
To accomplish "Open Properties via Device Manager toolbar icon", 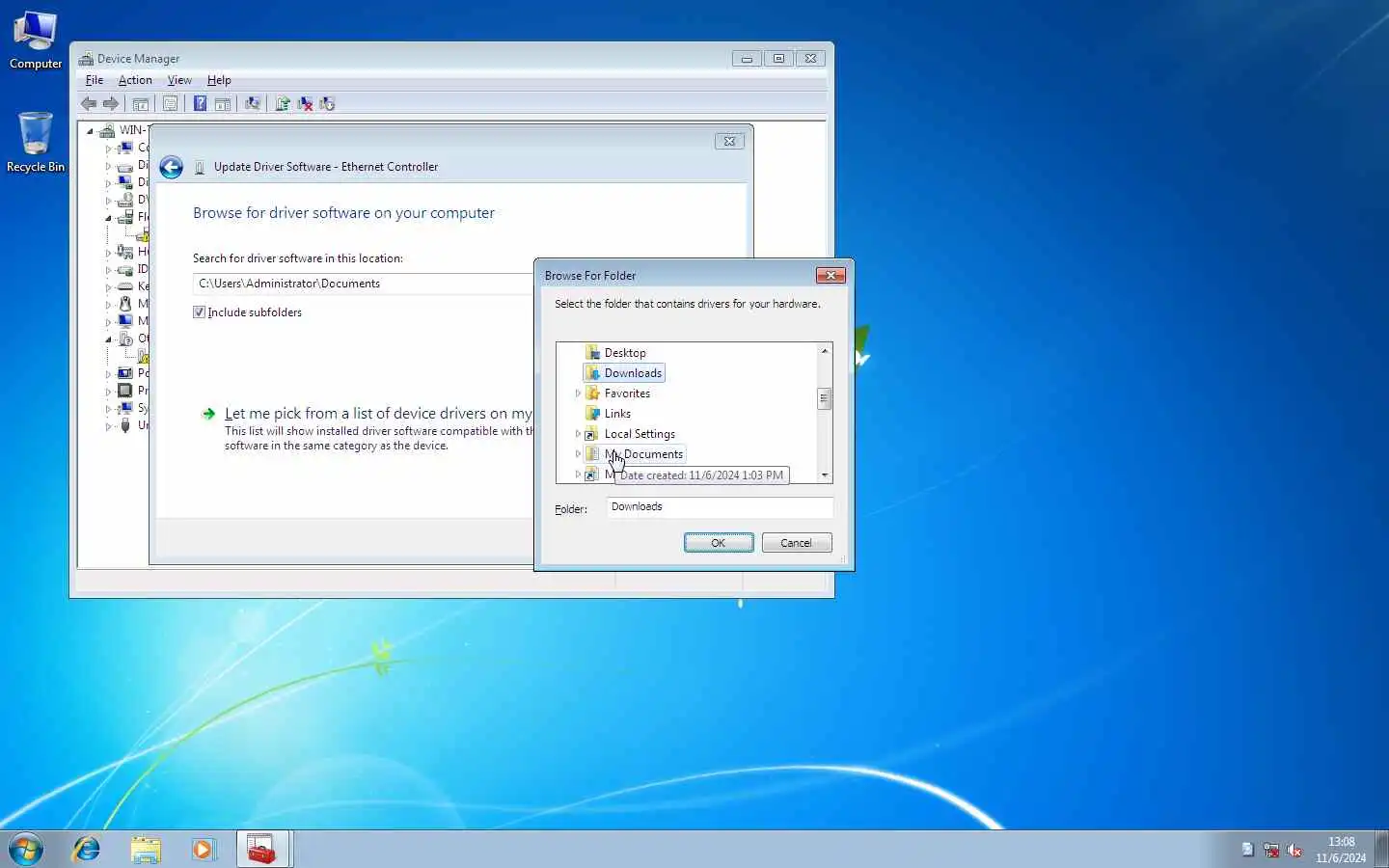I will tap(171, 104).
